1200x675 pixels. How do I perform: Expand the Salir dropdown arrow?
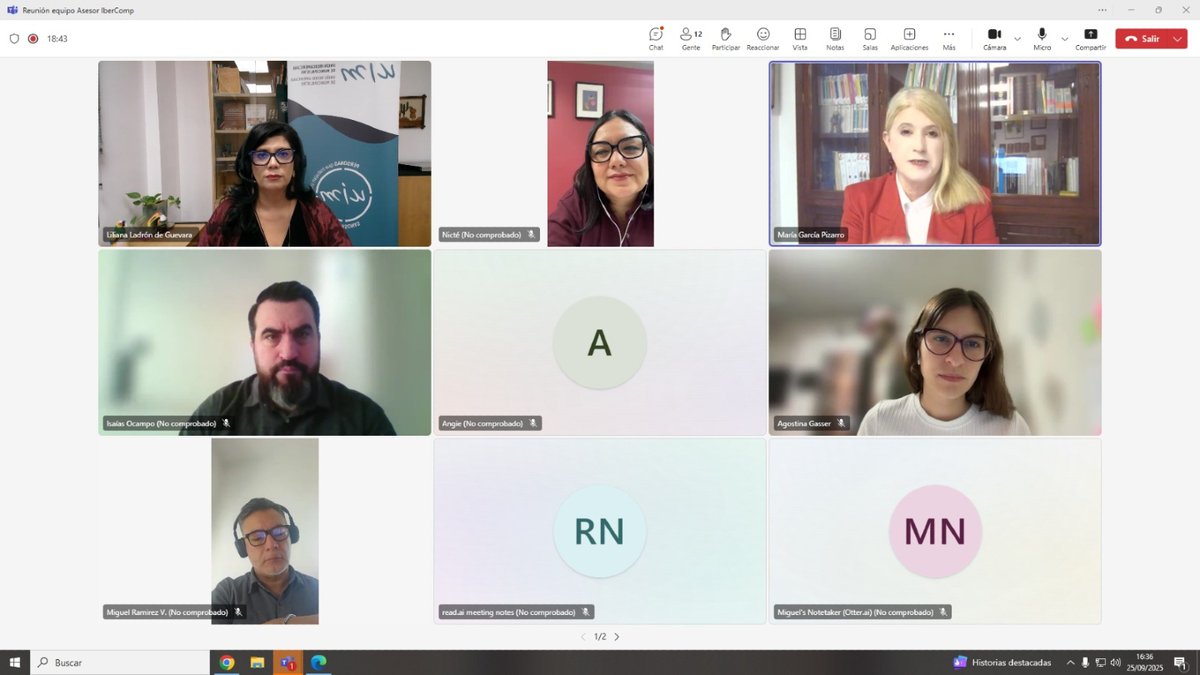click(1177, 39)
